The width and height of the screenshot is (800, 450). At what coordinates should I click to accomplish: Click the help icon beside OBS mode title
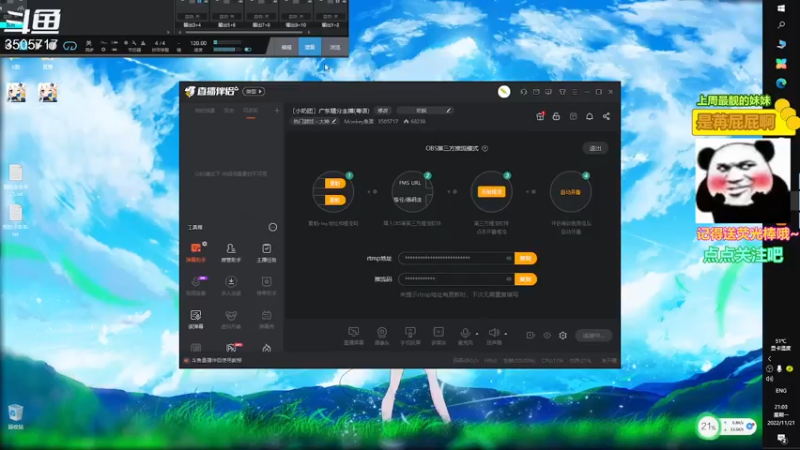tap(485, 148)
